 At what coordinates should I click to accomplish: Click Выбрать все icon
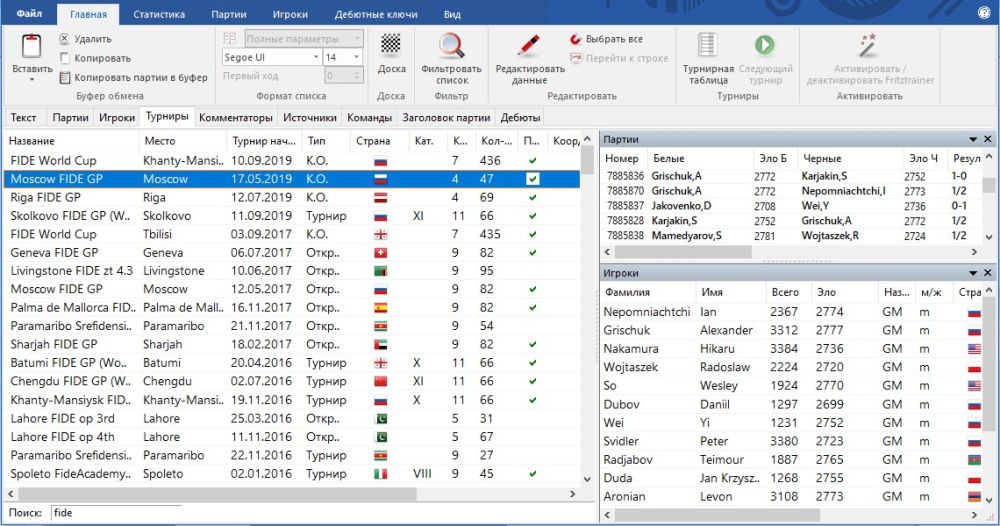coord(576,39)
